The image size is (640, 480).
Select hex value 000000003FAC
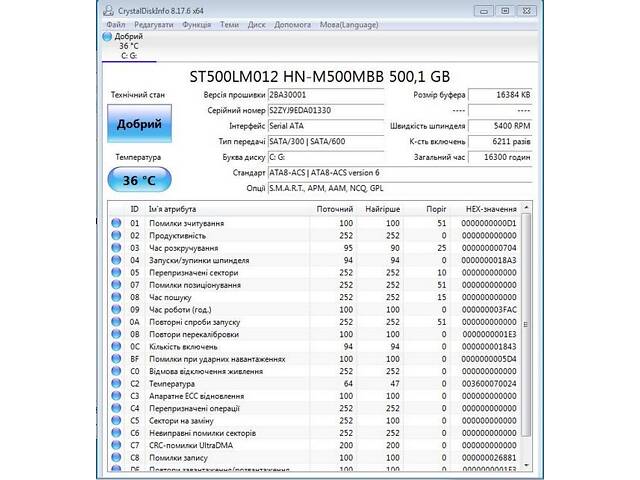[489, 309]
